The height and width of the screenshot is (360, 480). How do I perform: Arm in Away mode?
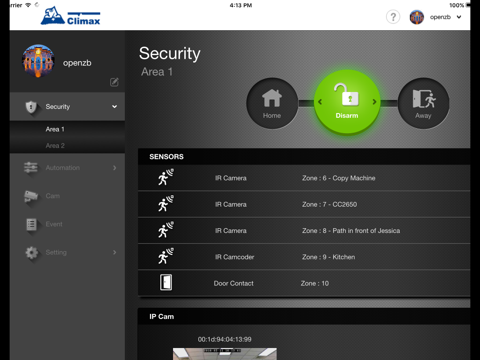coord(423,103)
